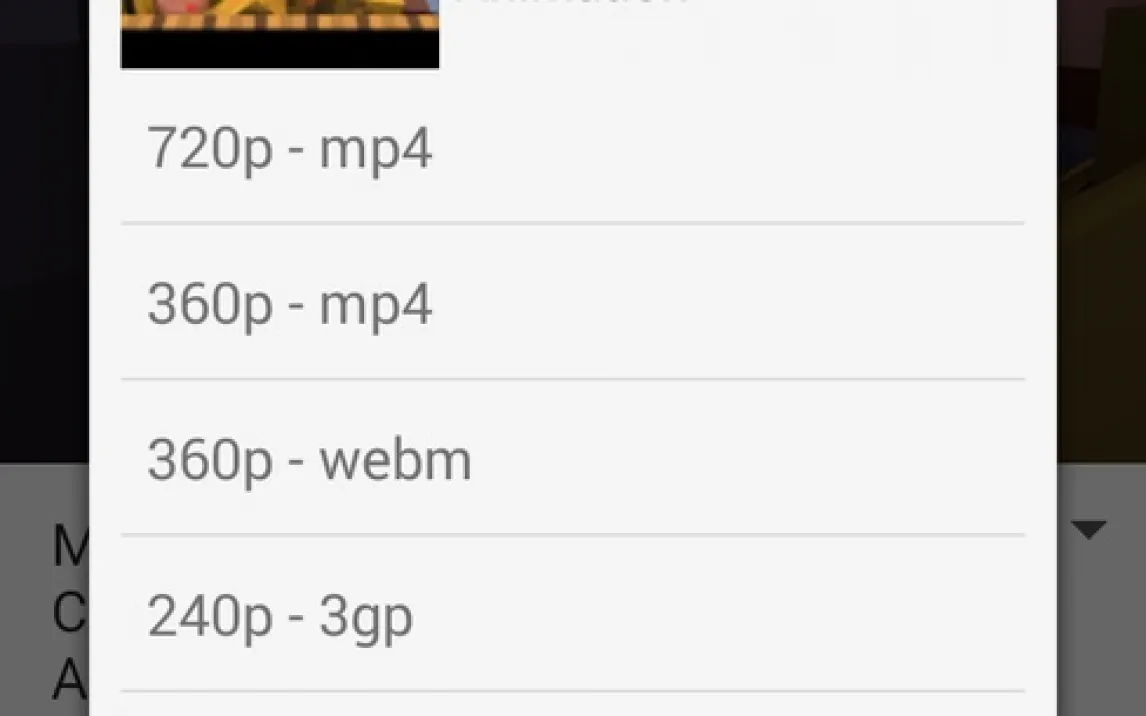Click the '3gp' format label
1146x716 pixels.
pyautogui.click(x=366, y=619)
